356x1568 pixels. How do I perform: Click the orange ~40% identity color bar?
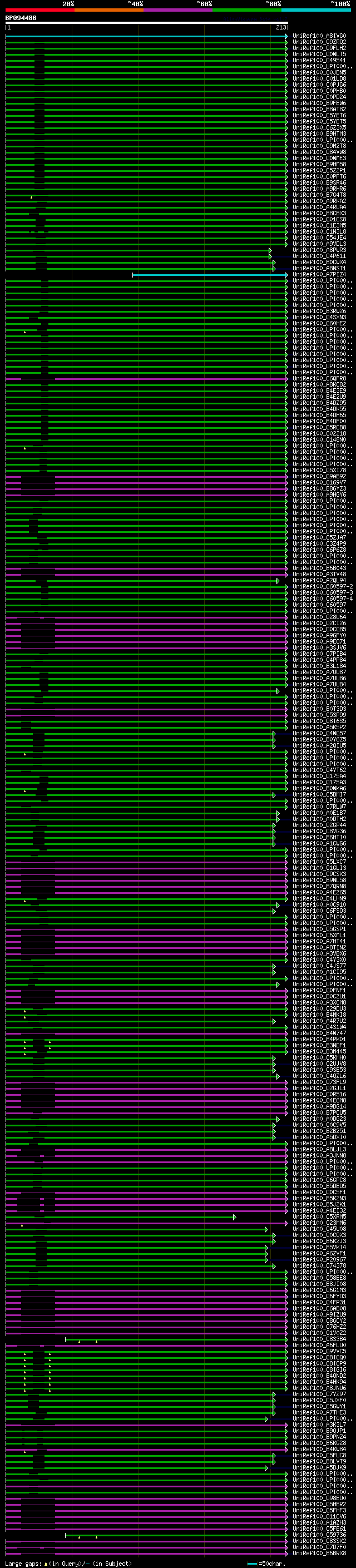point(109,10)
